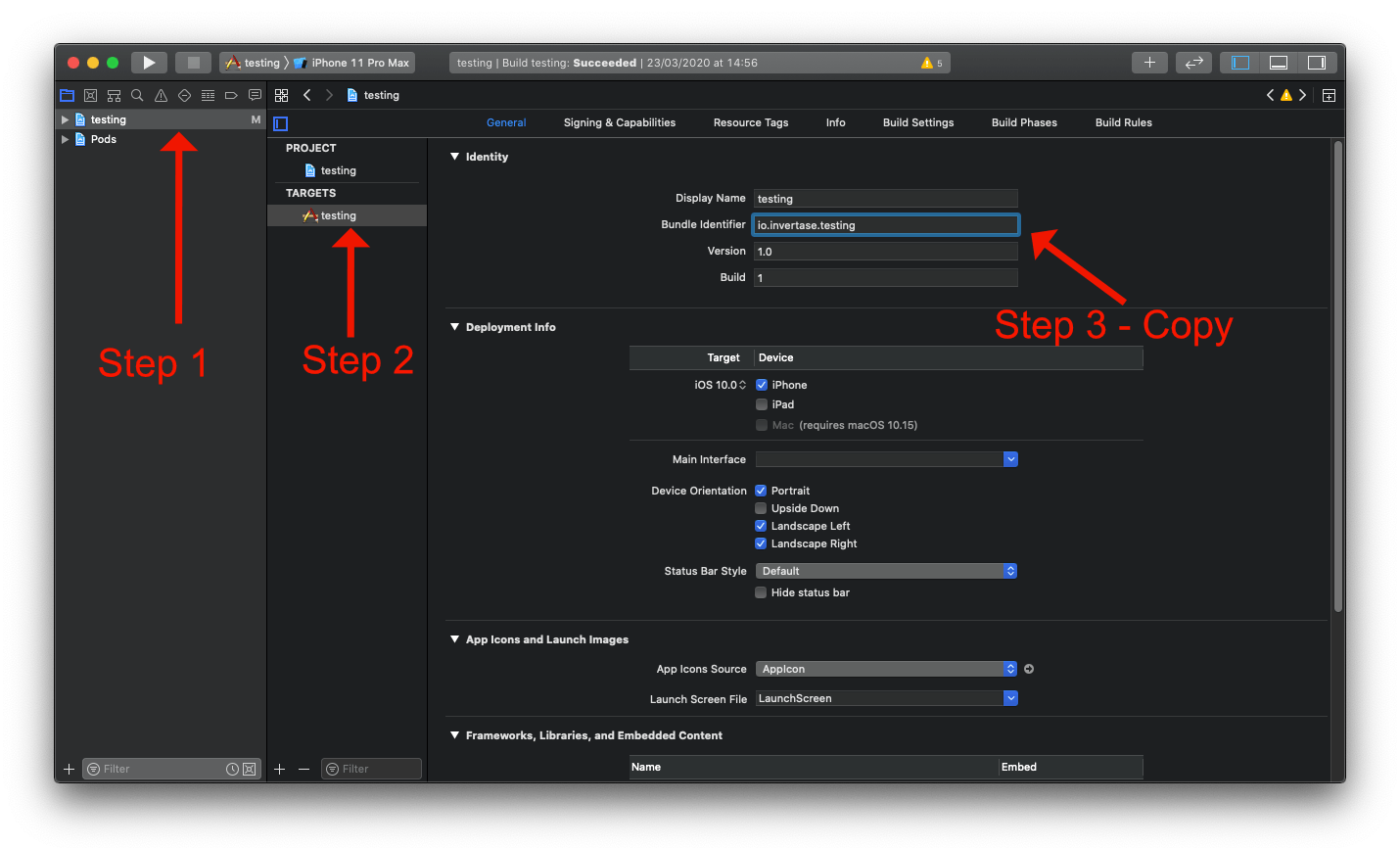Remove the selected target with minus button
This screenshot has width=1400, height=848.
tap(304, 769)
